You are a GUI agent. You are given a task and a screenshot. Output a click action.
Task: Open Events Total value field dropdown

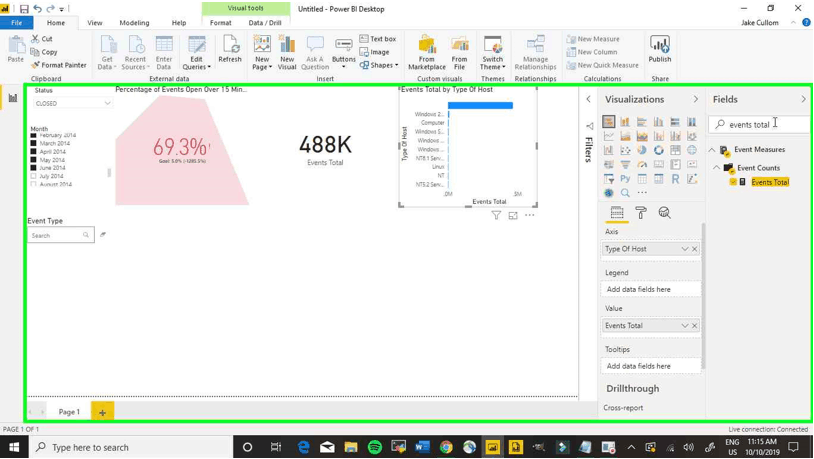685,326
